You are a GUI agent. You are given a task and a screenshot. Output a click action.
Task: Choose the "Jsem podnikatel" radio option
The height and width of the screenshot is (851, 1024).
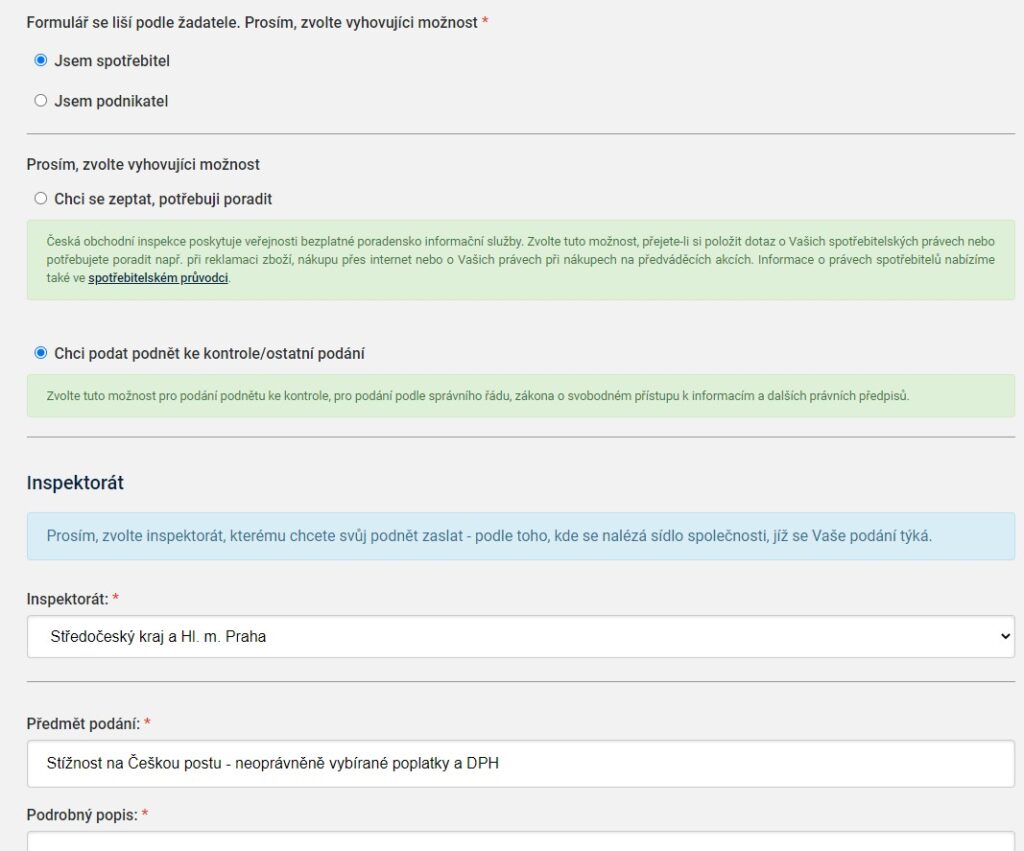[x=41, y=100]
